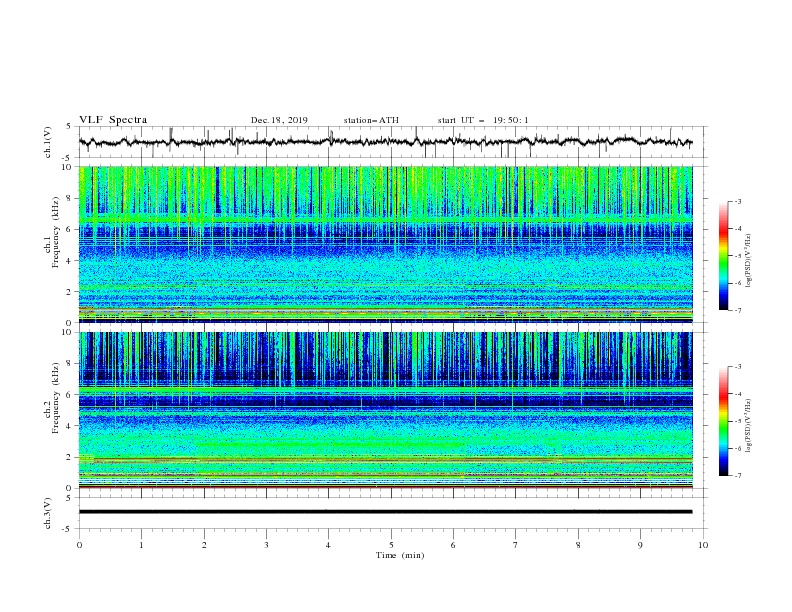The image size is (792, 612).
Task: Click the "4" kHz tick of ch.1 spectrogram
Action: (71, 261)
